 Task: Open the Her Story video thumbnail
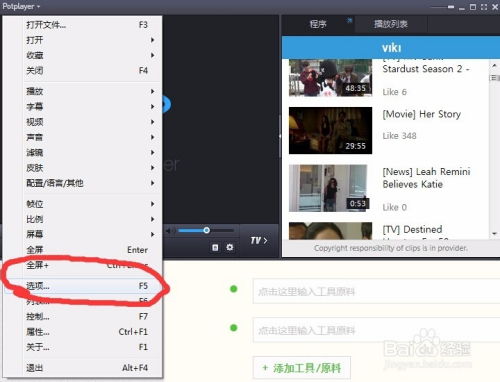[330, 131]
